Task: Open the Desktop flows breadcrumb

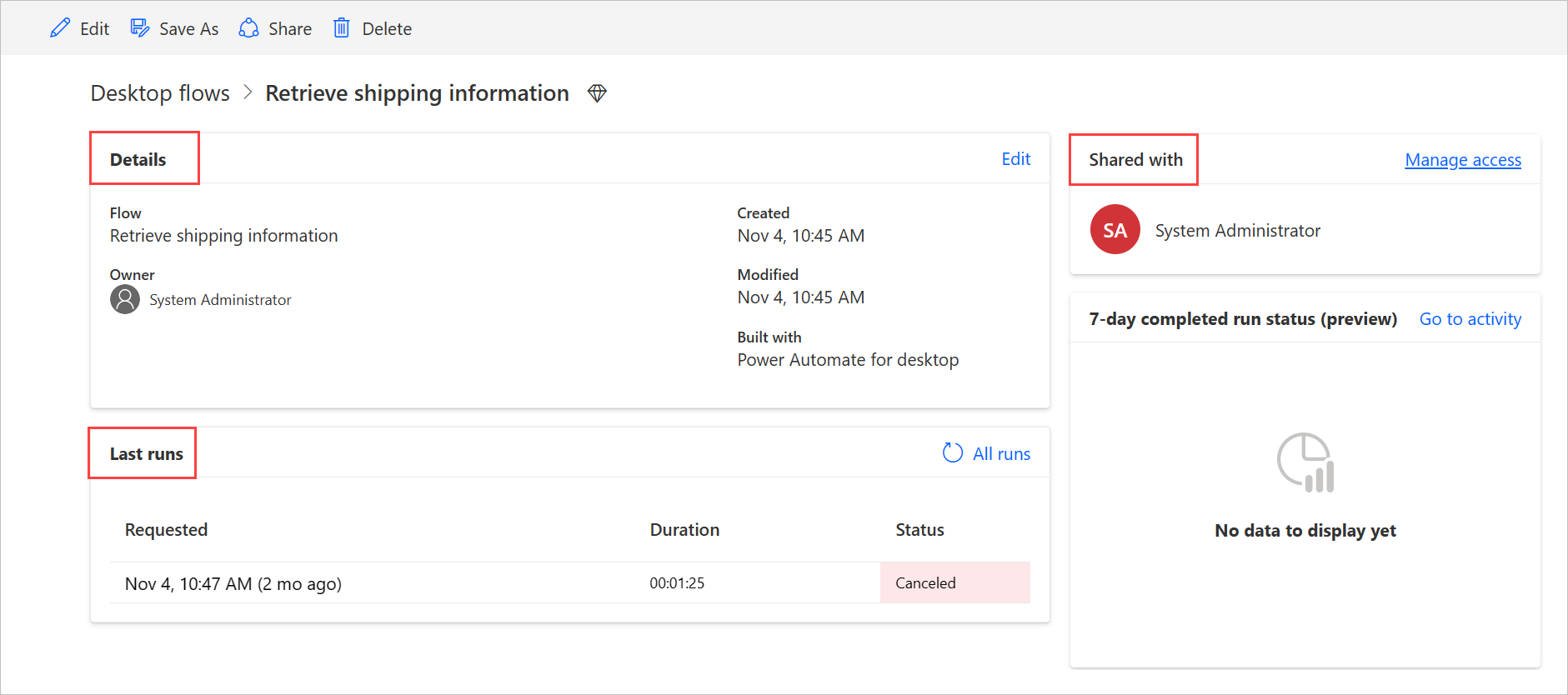Action: tap(160, 93)
